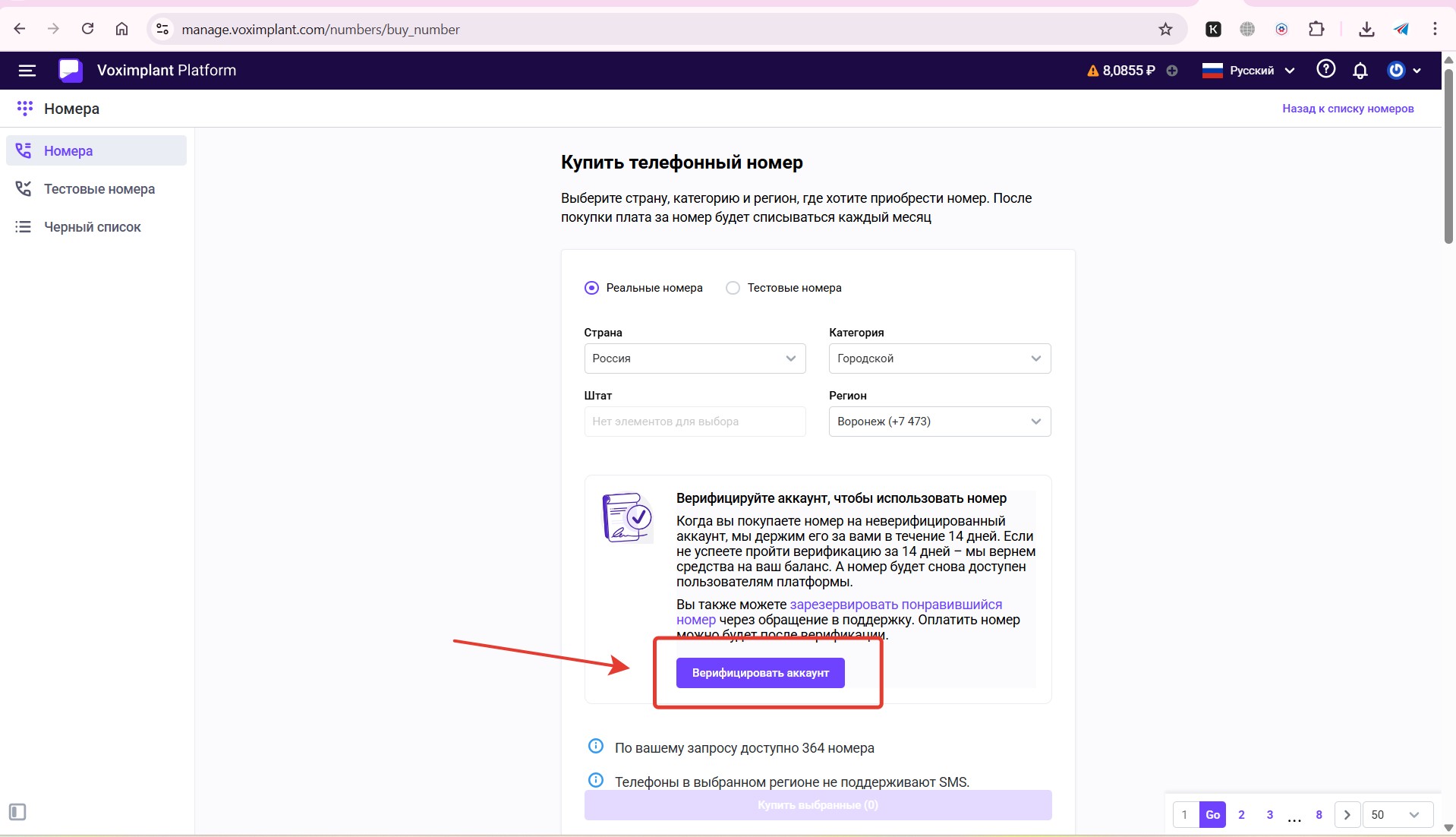Select the Тестовые номера radio button
This screenshot has height=837, width=1456.
click(733, 288)
